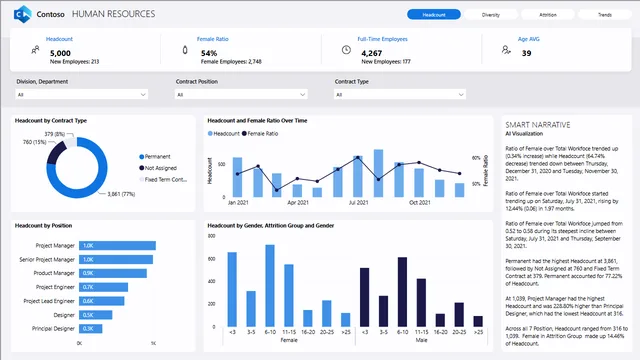Screen dimensions: 640x360
Task: Click the Female 11-15 bar
Action: coord(289,296)
